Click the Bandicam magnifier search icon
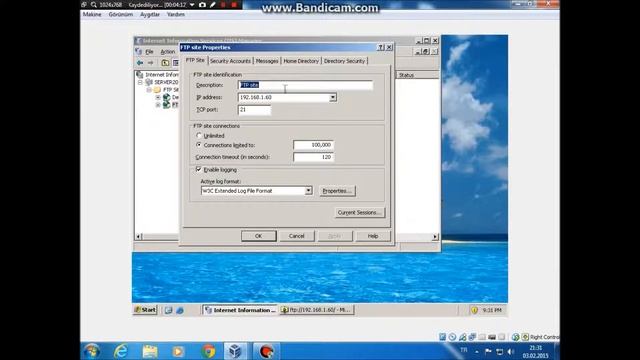Image resolution: width=640 pixels, height=360 pixels. tap(94, 4)
